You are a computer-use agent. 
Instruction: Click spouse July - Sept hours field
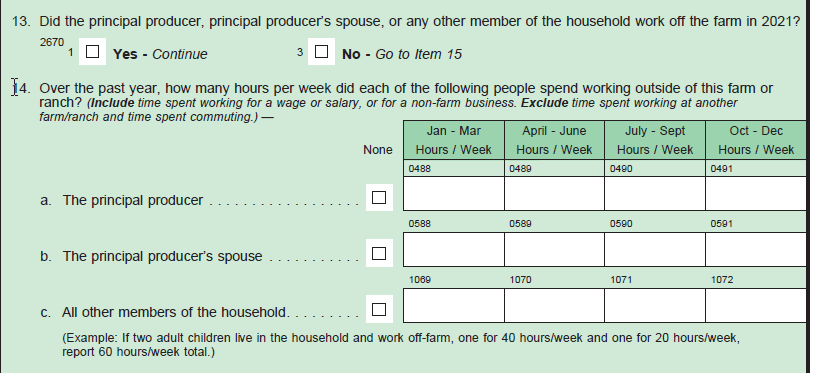pyautogui.click(x=655, y=250)
